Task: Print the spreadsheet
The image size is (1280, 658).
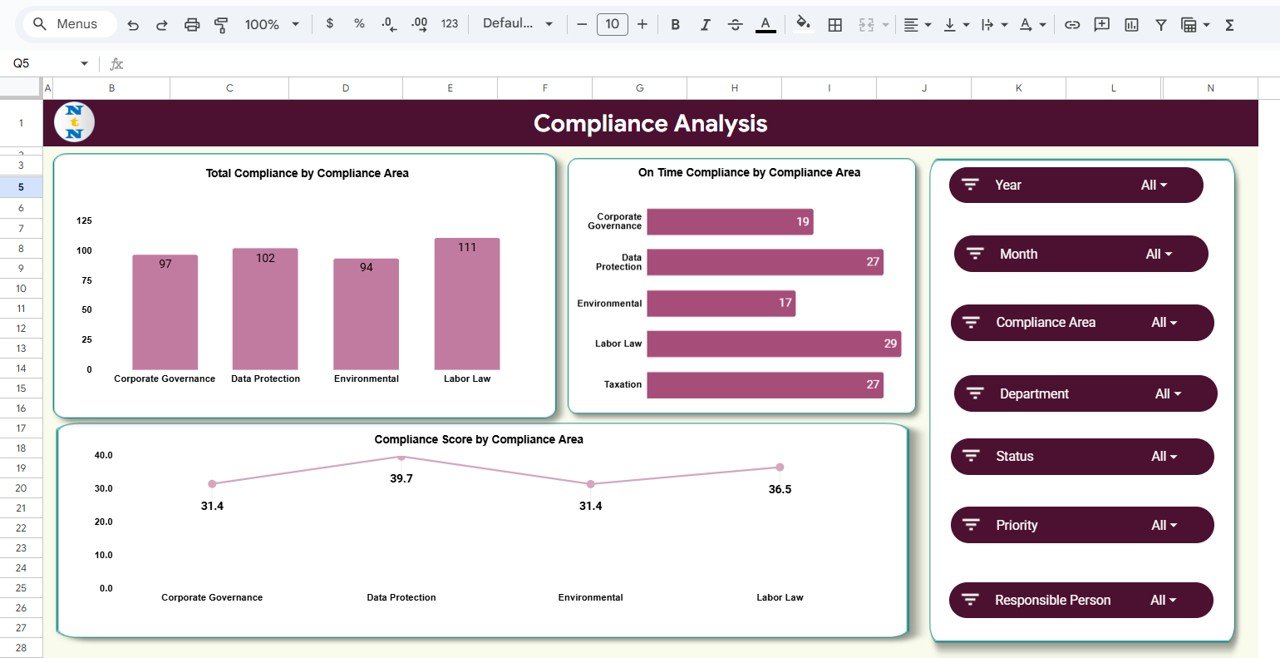Action: (192, 24)
